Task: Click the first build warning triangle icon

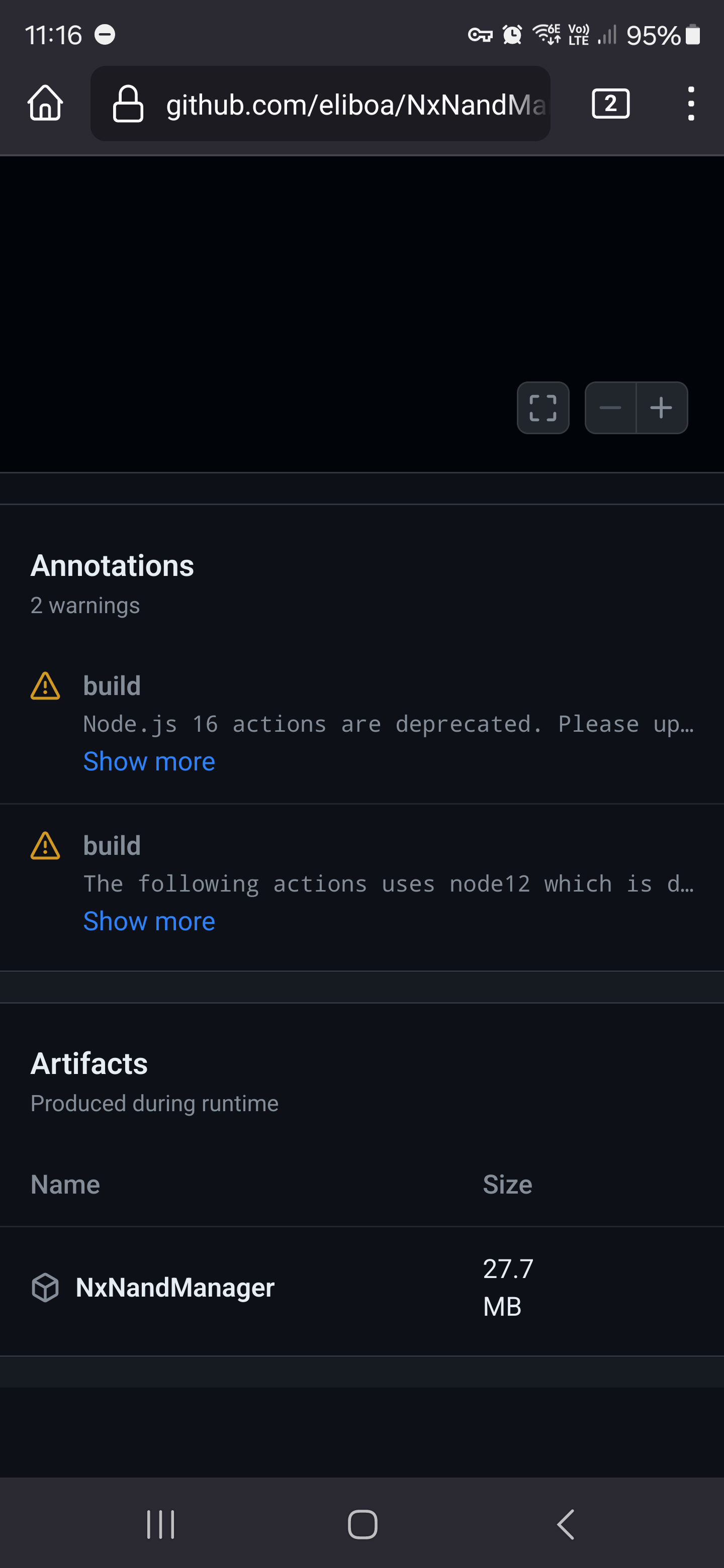Action: (45, 686)
